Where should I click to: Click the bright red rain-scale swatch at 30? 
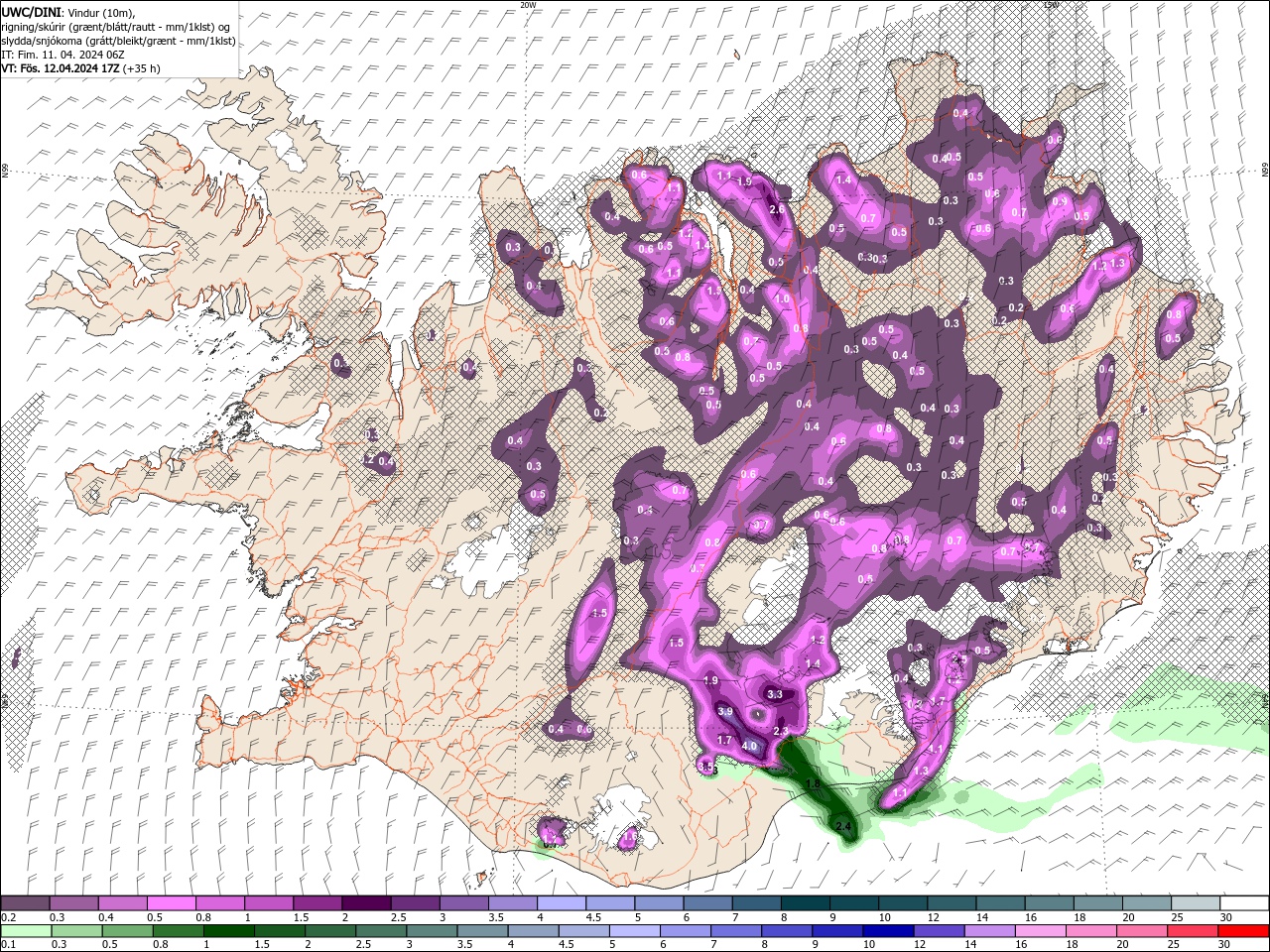point(1244,931)
